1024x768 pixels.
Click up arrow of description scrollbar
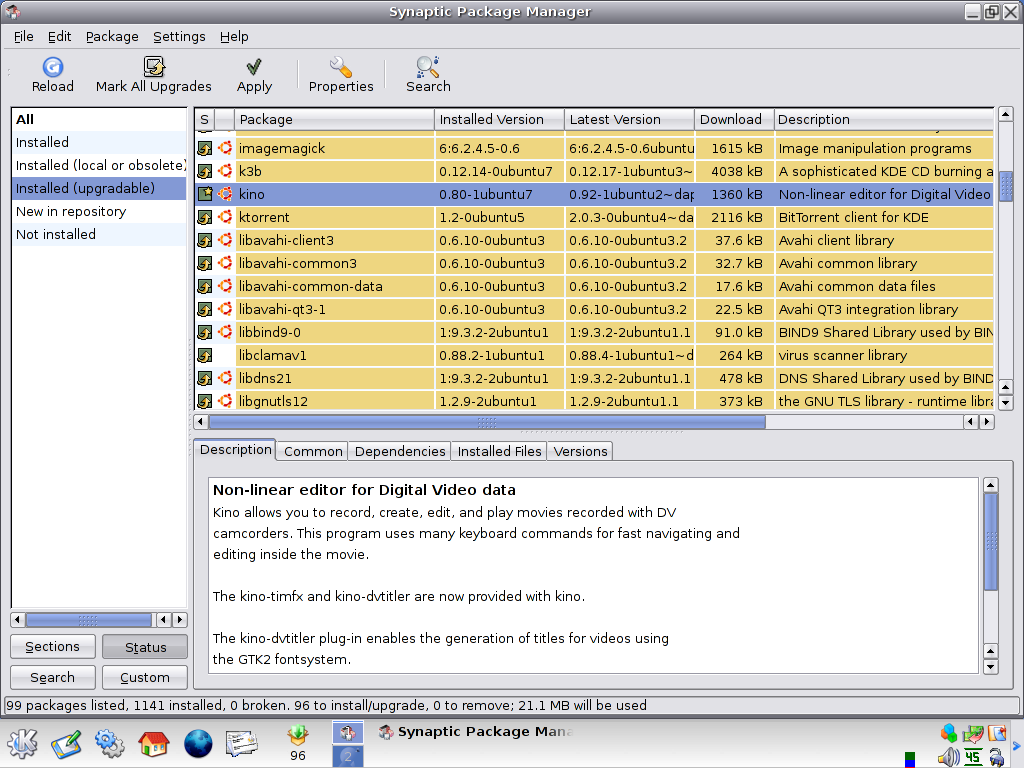(991, 485)
